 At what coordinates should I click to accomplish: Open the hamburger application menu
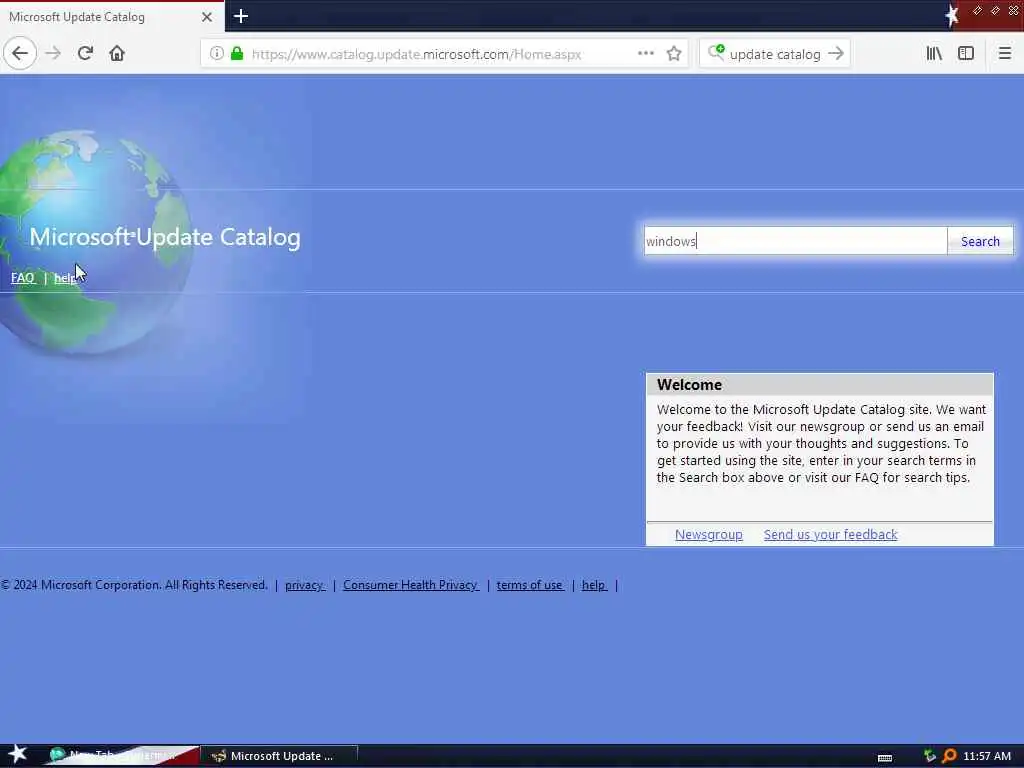(x=1004, y=54)
